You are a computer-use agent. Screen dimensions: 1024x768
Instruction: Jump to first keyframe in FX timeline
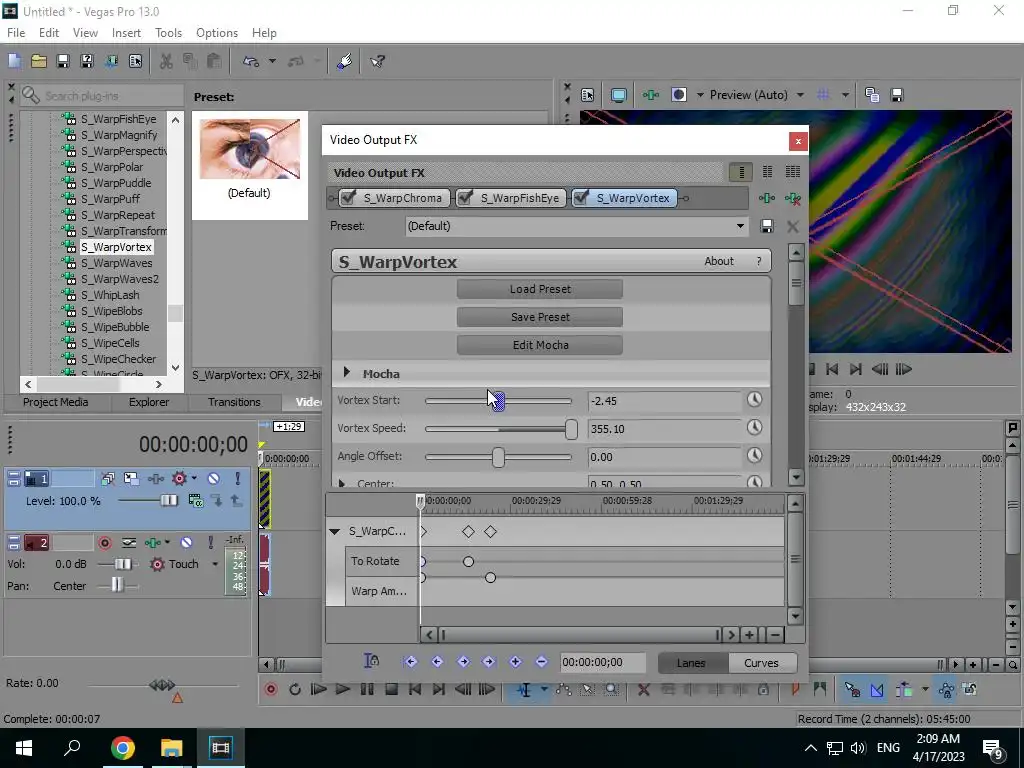pyautogui.click(x=410, y=662)
